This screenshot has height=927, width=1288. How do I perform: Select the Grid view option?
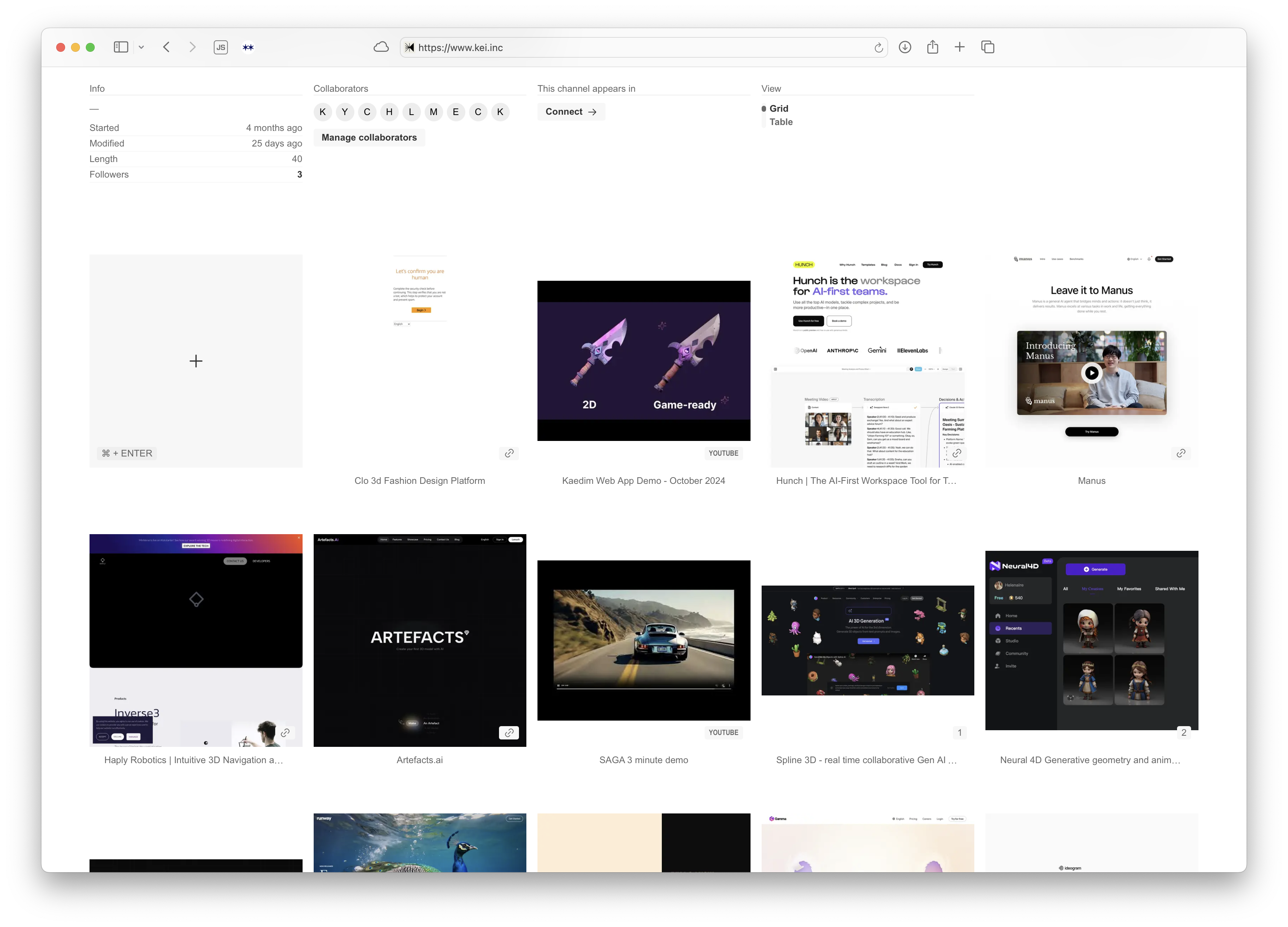(x=779, y=108)
